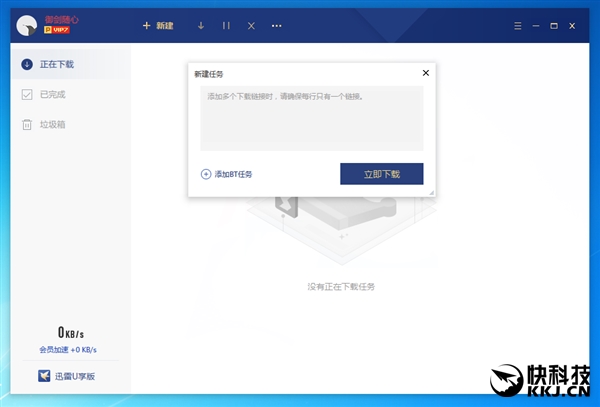Click the 新建 new task button
This screenshot has width=600, height=407.
[x=158, y=26]
